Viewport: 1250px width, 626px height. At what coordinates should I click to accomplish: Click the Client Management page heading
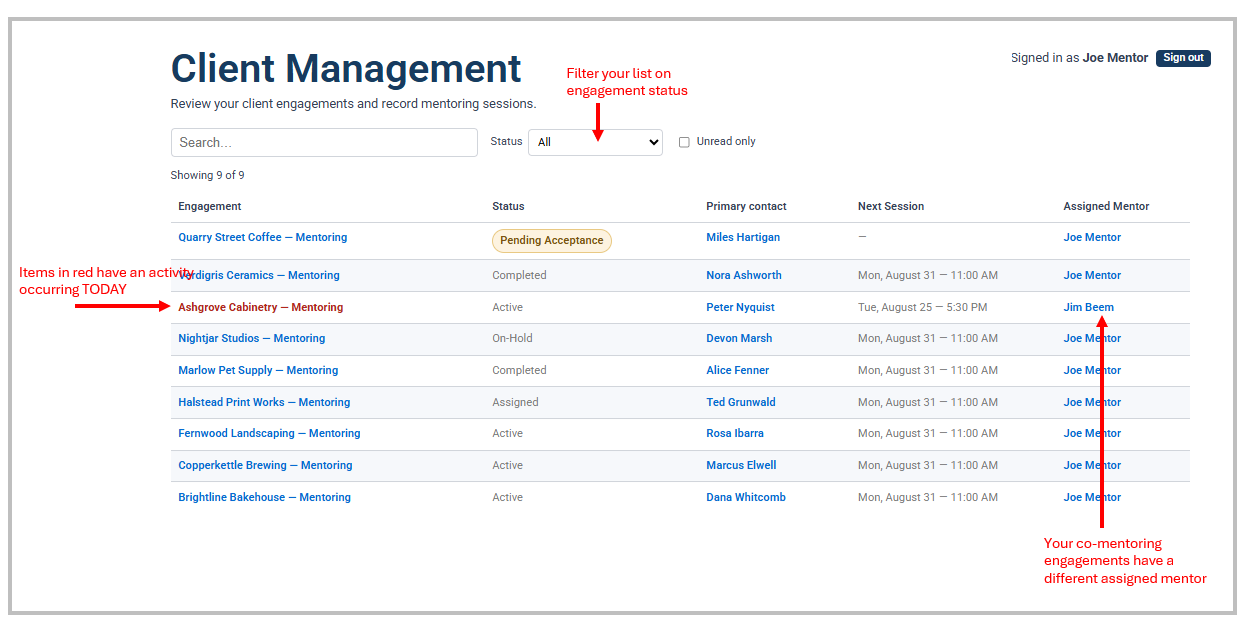(x=346, y=69)
